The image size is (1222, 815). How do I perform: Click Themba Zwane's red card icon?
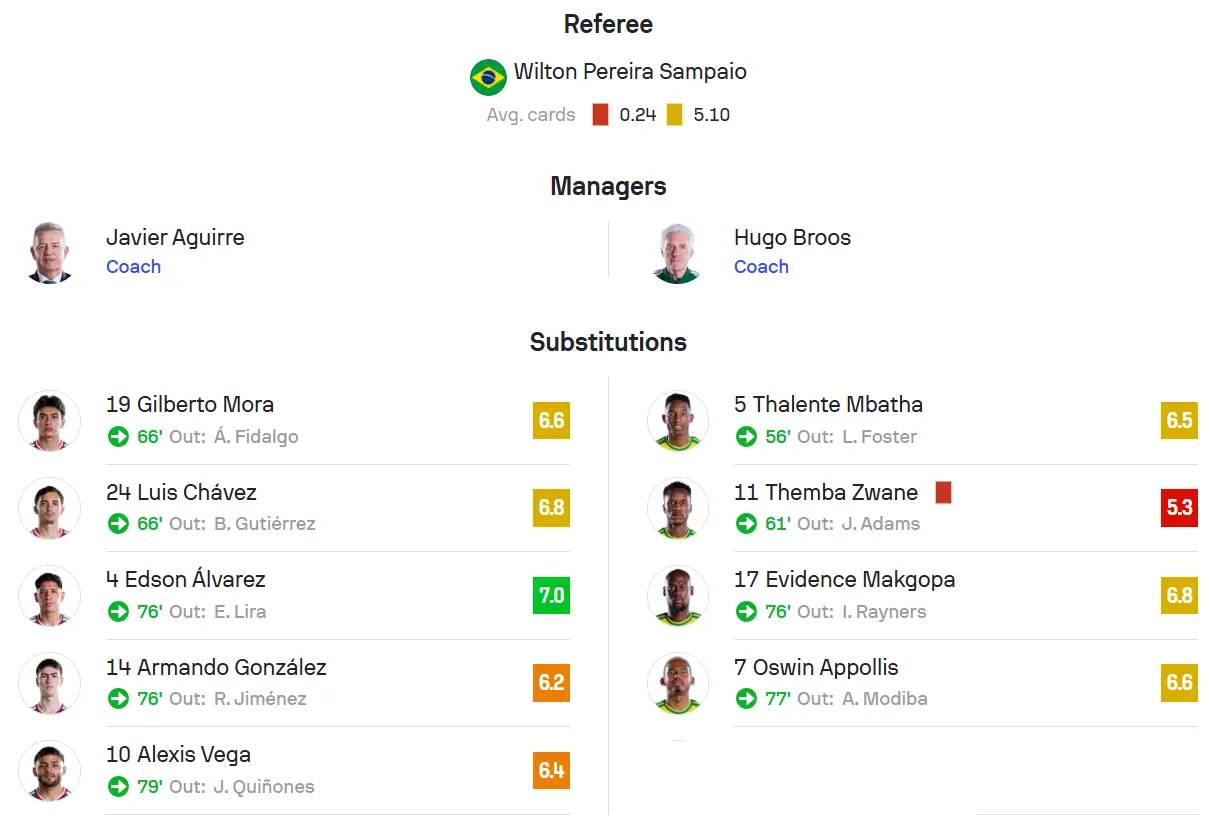(x=943, y=493)
